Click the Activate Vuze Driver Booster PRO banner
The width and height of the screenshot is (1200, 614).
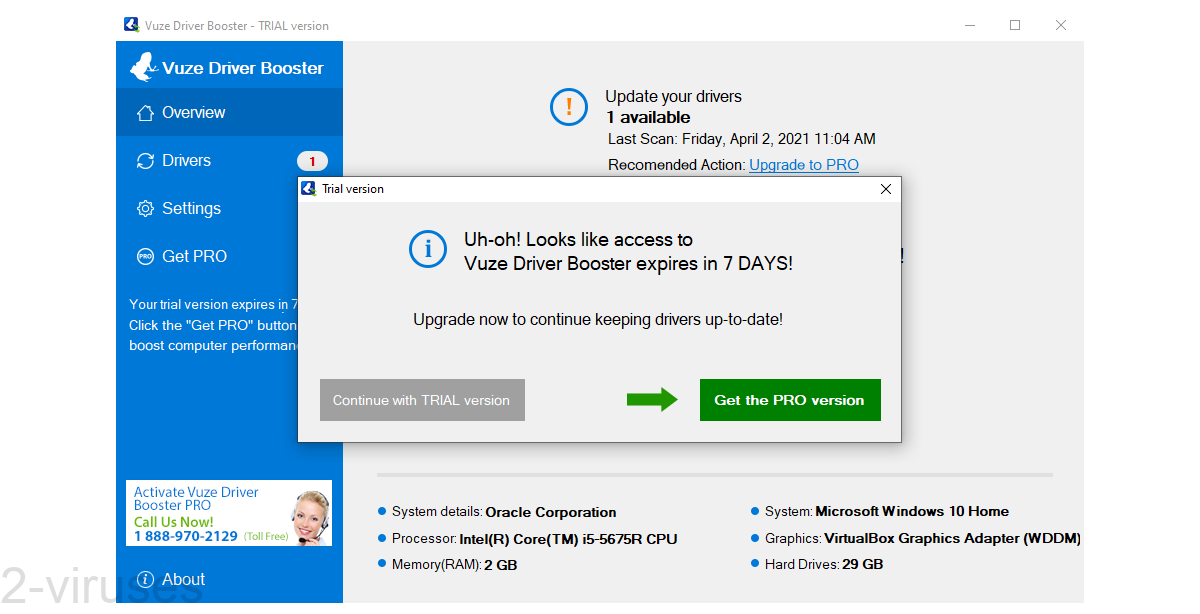229,513
